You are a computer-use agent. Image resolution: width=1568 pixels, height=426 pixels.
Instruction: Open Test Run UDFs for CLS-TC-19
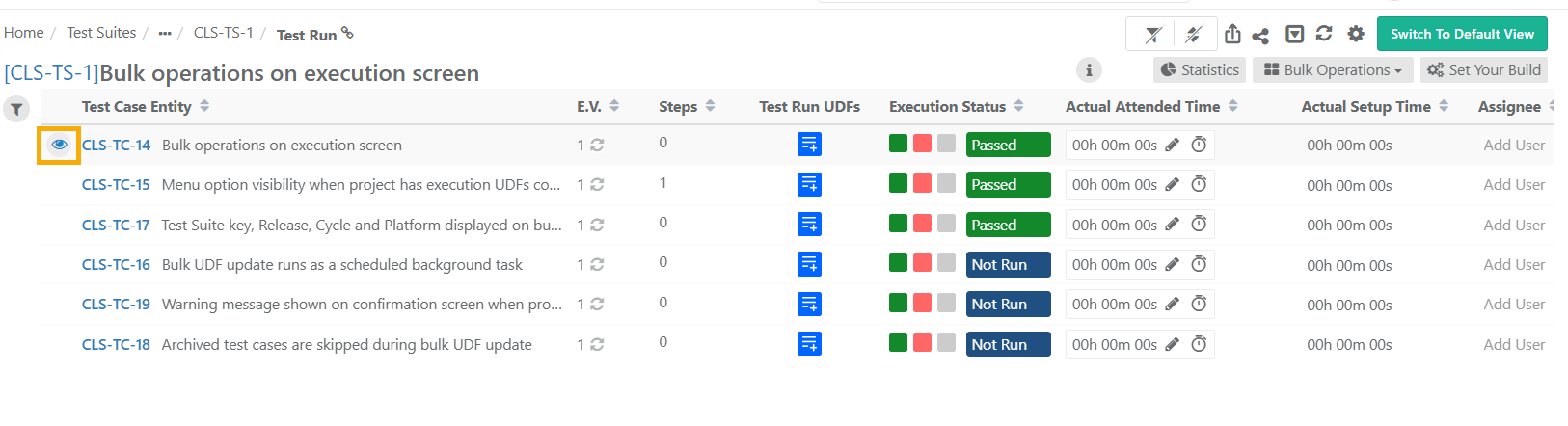(809, 304)
